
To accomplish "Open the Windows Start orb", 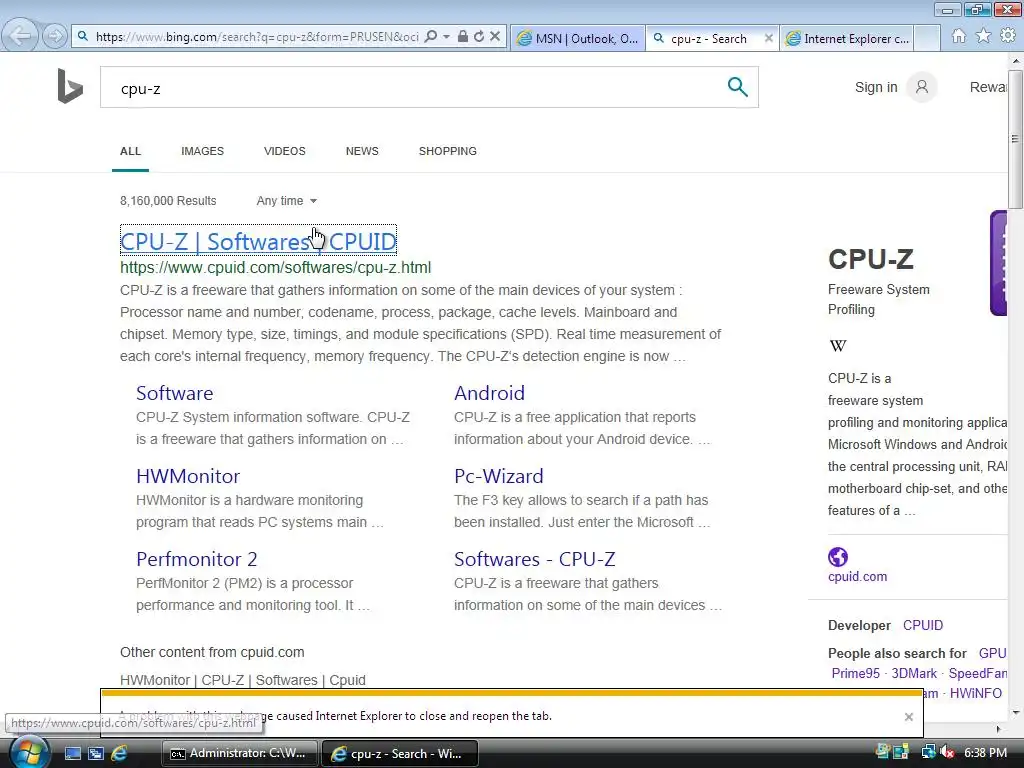I will pyautogui.click(x=29, y=753).
